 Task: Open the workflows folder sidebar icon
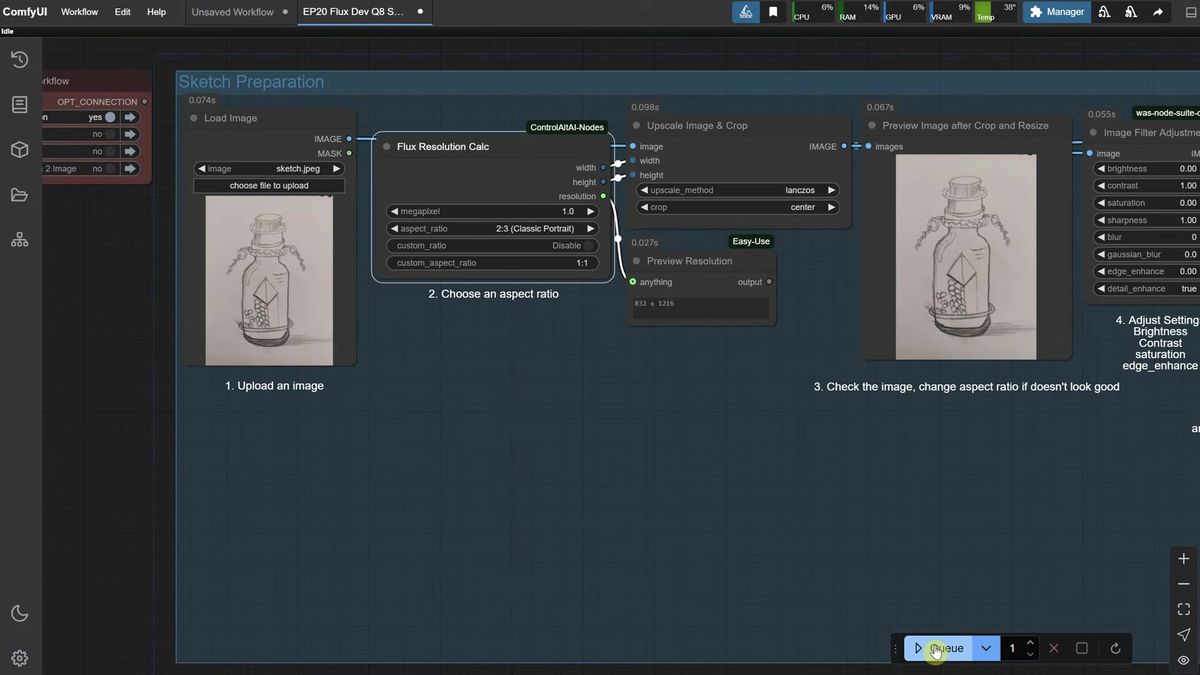[x=19, y=195]
